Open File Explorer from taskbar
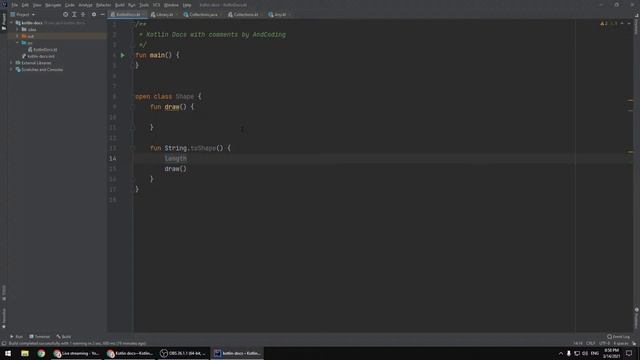Image resolution: width=640 pixels, height=360 pixels. coord(25,353)
